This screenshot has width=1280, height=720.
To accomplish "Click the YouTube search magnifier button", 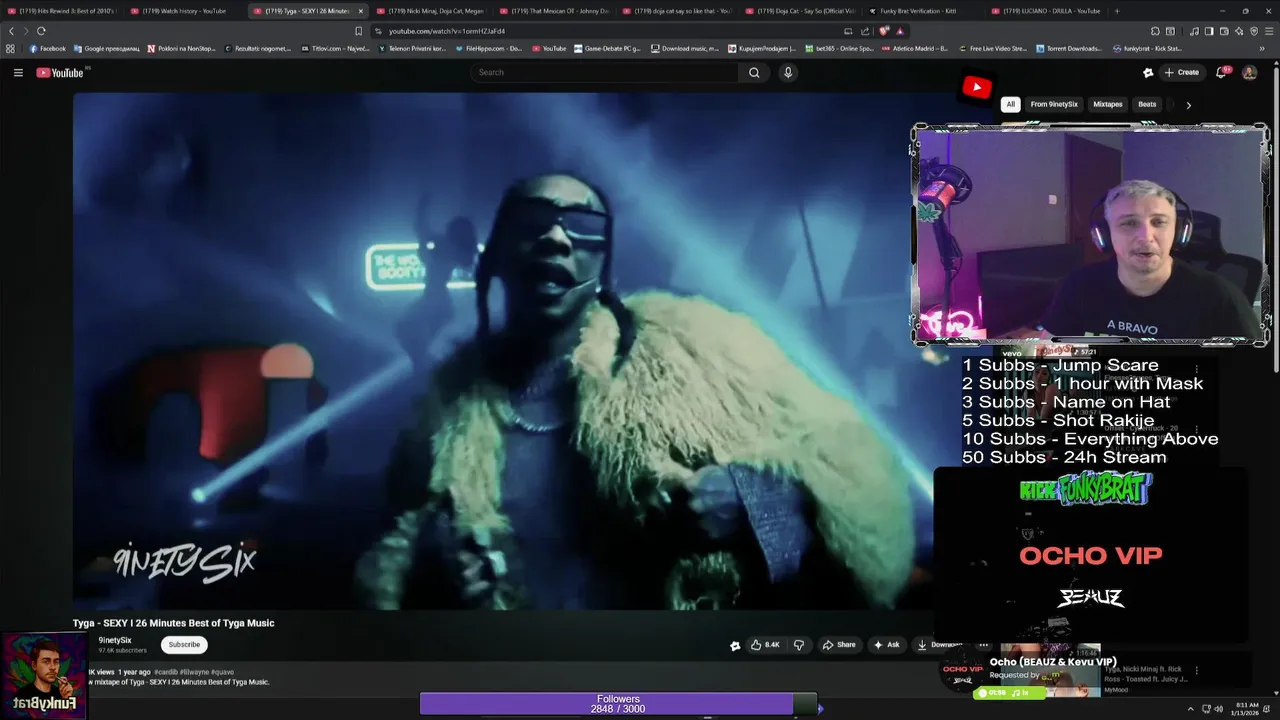I will pos(754,72).
